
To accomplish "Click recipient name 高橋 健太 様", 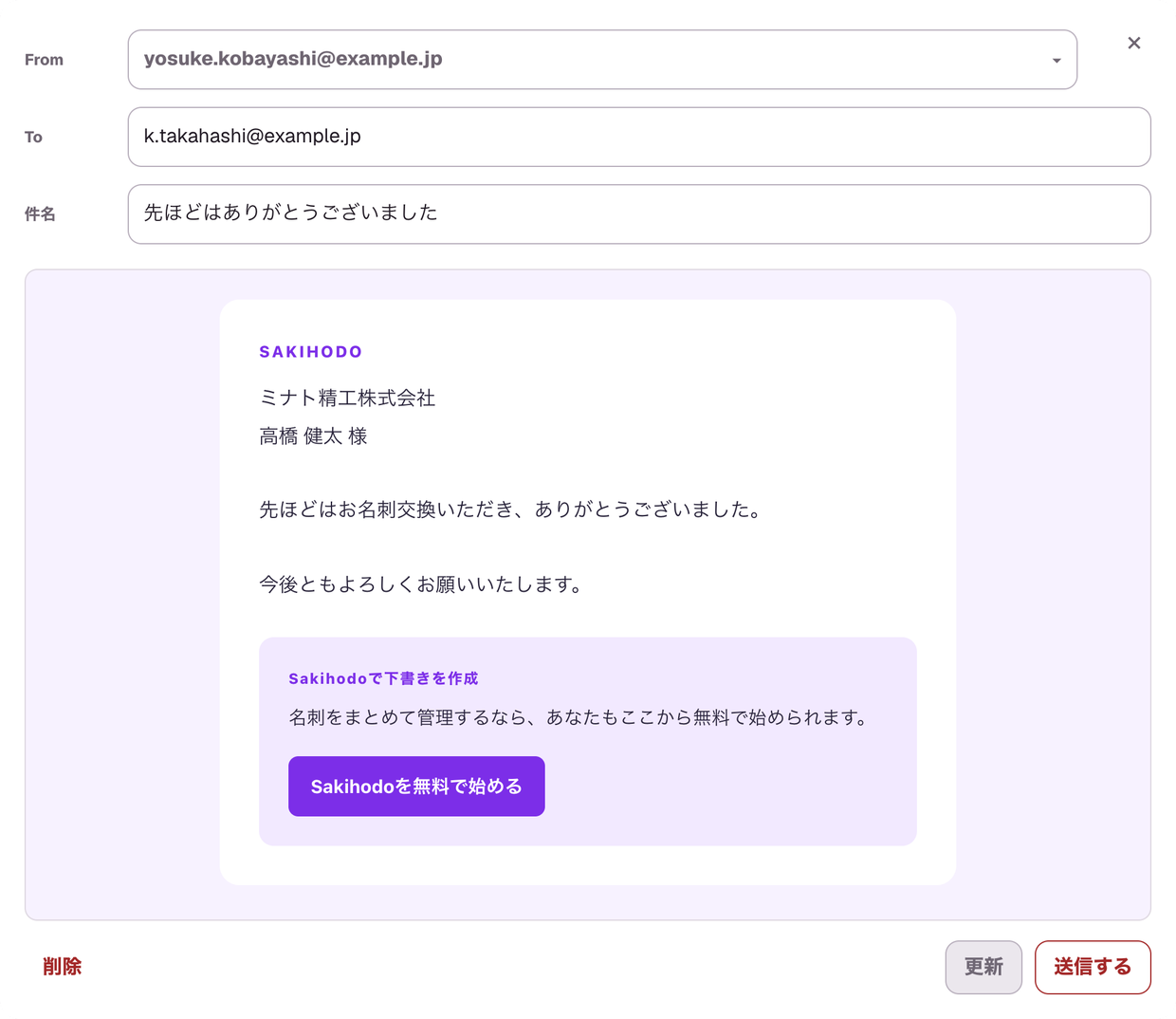I will [313, 436].
